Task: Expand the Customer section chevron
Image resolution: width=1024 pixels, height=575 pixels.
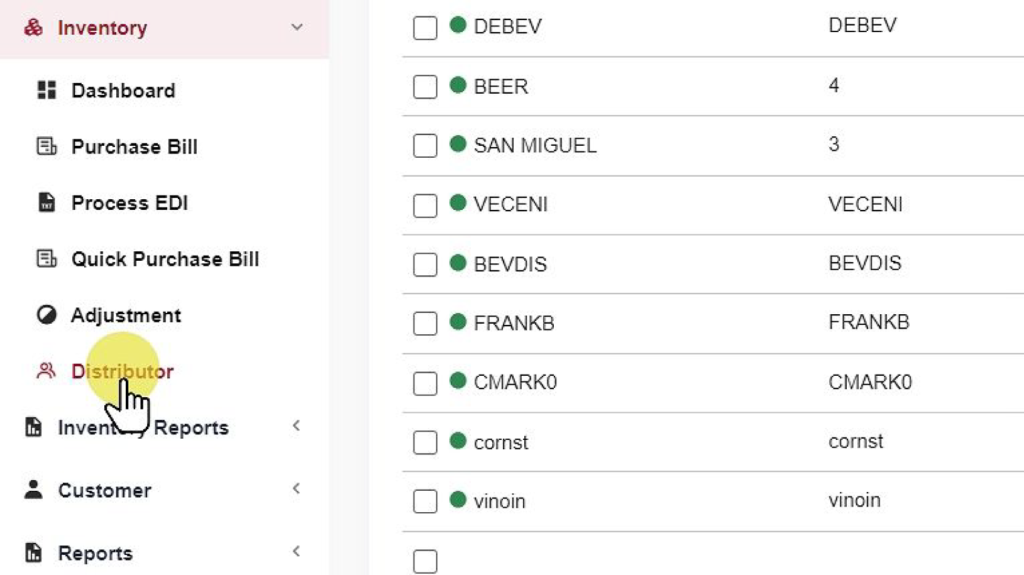Action: (296, 489)
